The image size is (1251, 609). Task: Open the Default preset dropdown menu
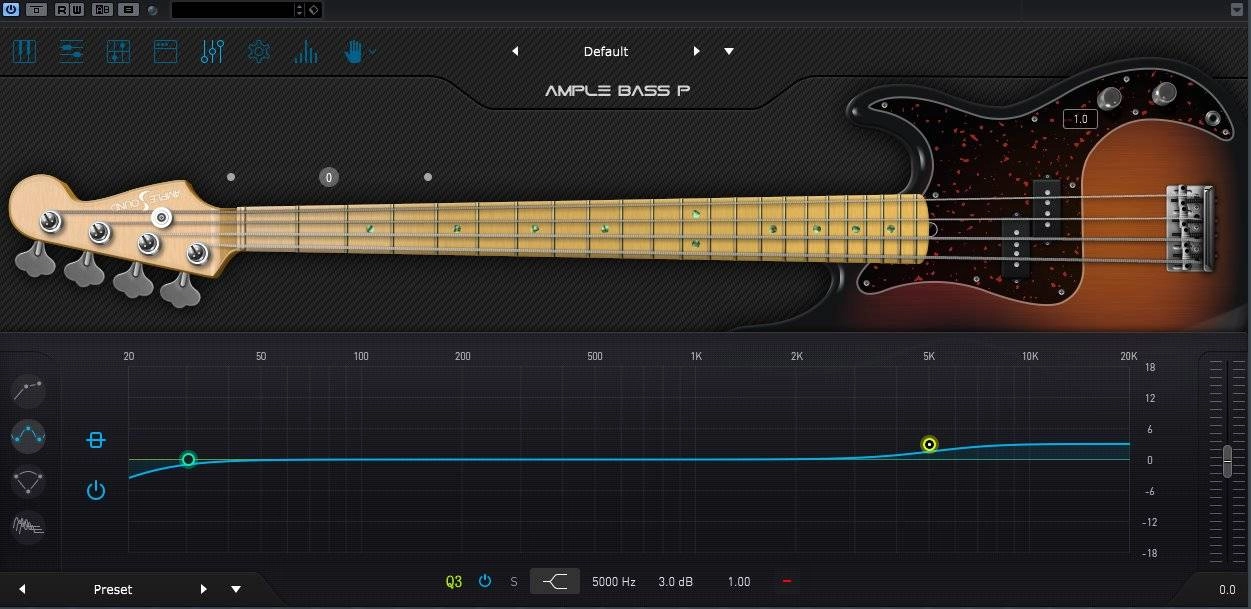(729, 51)
